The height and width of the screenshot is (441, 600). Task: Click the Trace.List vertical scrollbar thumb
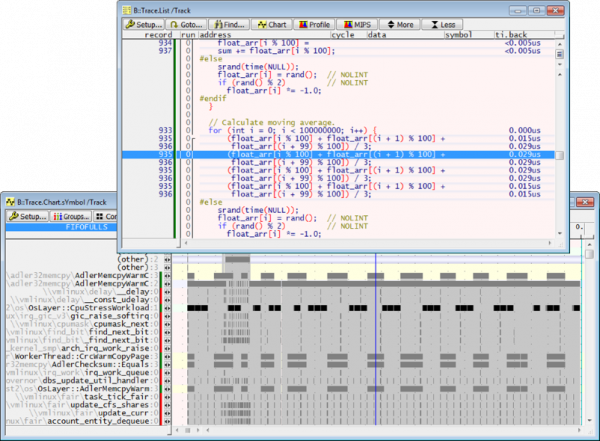(561, 156)
